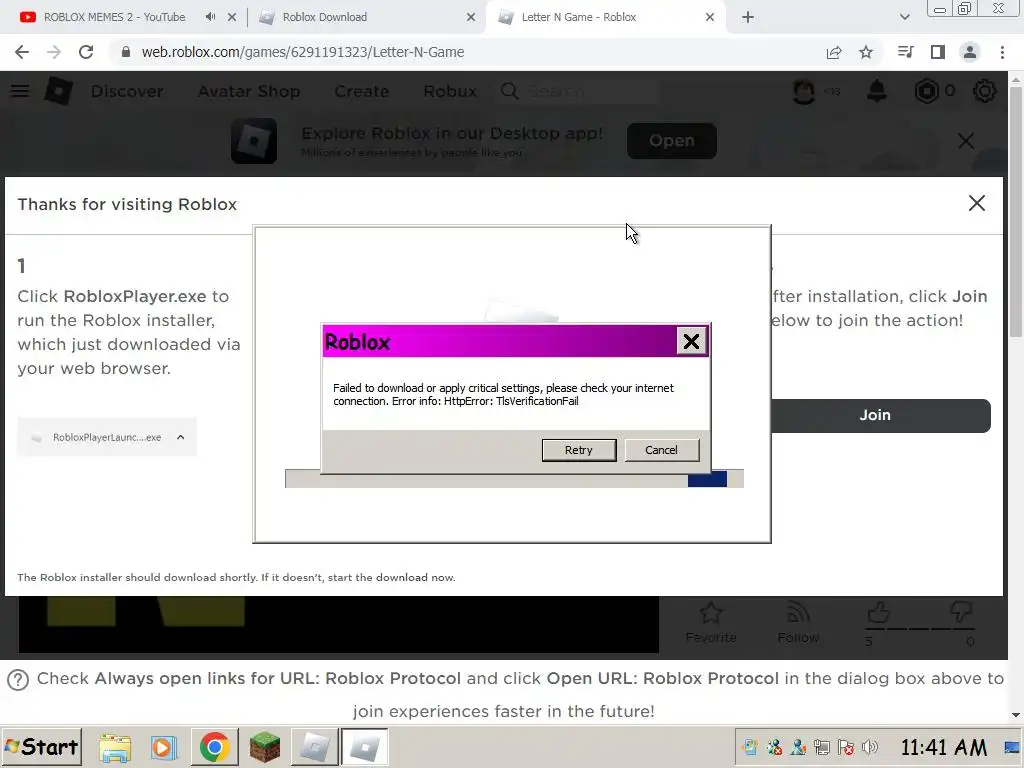Open the Roblox settings gear
1024x768 pixels.
point(985,91)
